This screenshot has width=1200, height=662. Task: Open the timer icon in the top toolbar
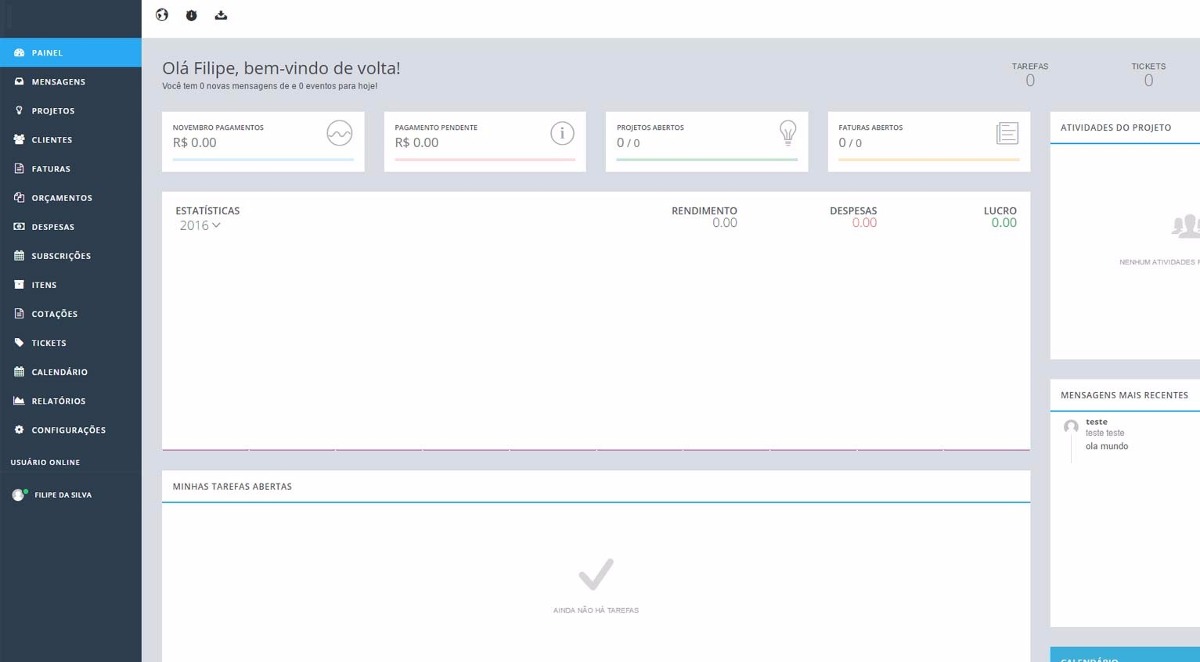pyautogui.click(x=190, y=15)
